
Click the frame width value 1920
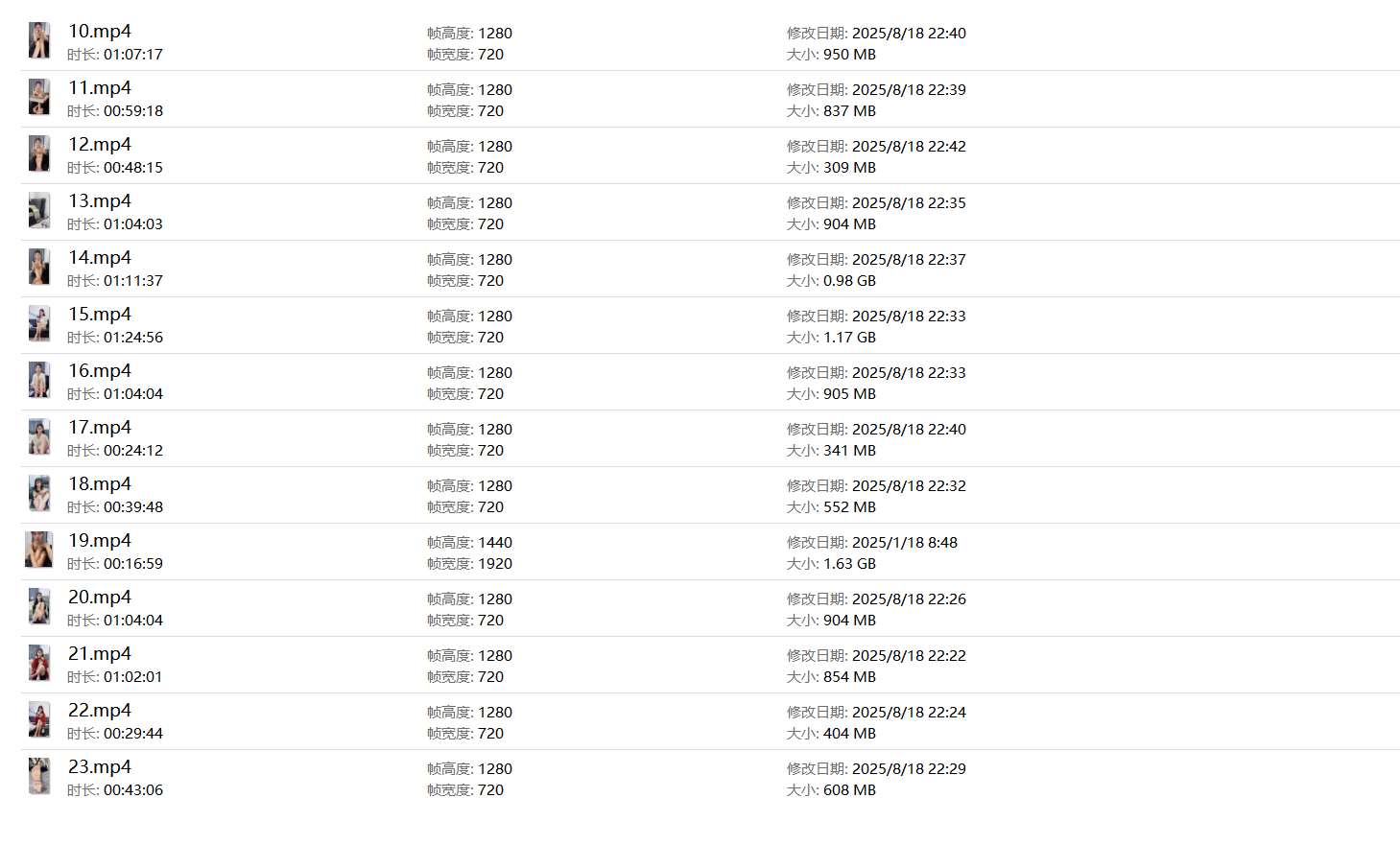coord(495,564)
